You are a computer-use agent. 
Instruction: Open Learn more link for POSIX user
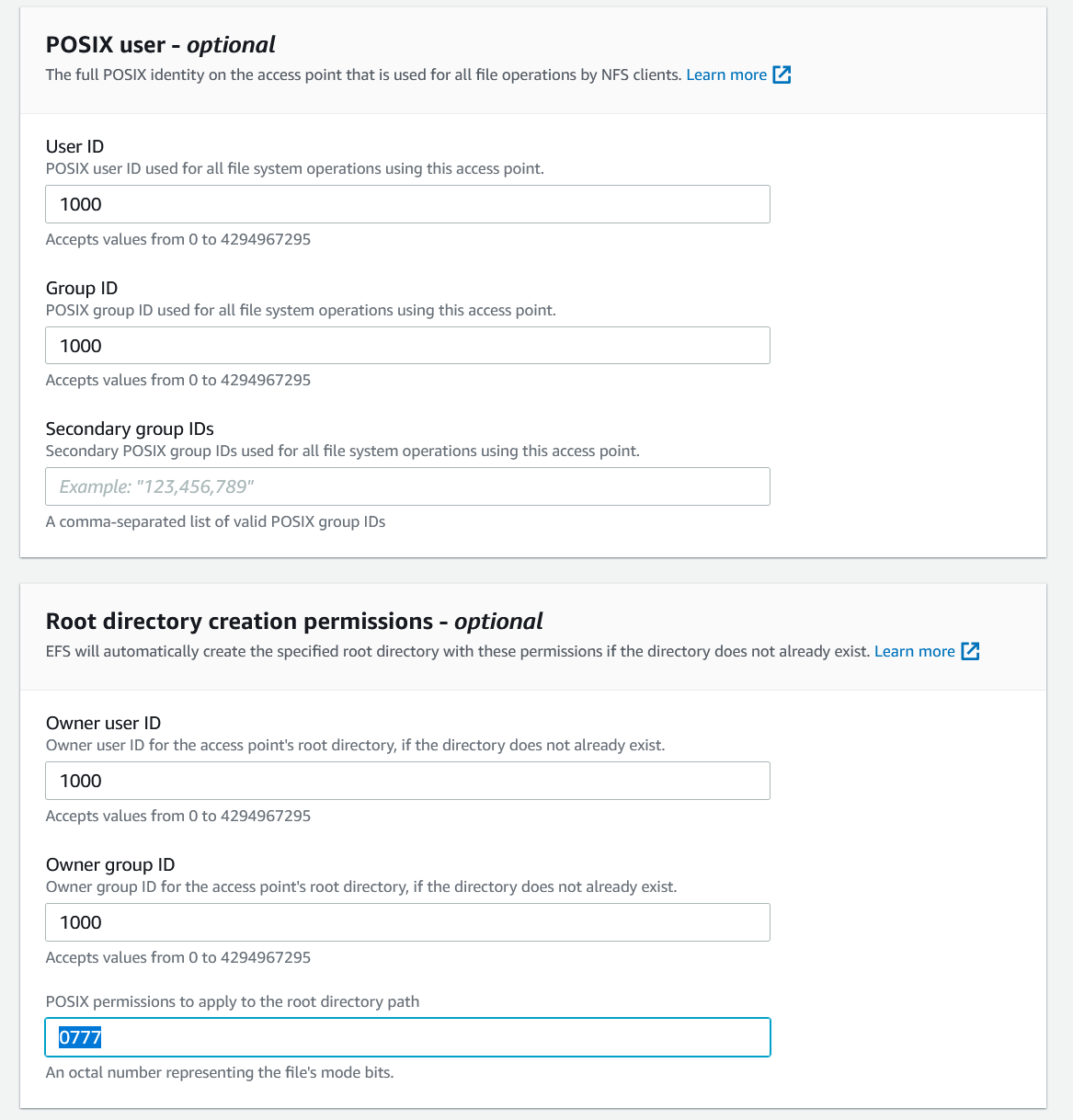726,74
